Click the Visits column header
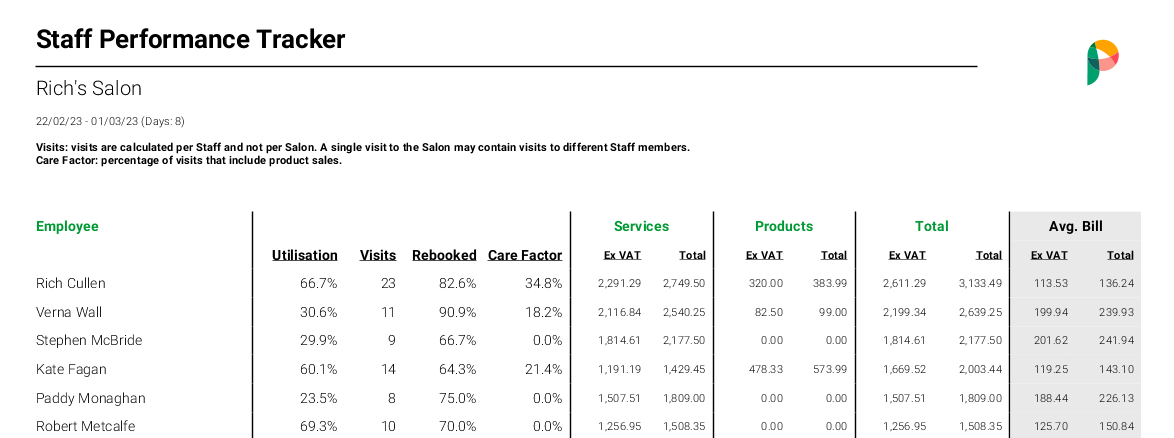The height and width of the screenshot is (438, 1174). [x=378, y=255]
